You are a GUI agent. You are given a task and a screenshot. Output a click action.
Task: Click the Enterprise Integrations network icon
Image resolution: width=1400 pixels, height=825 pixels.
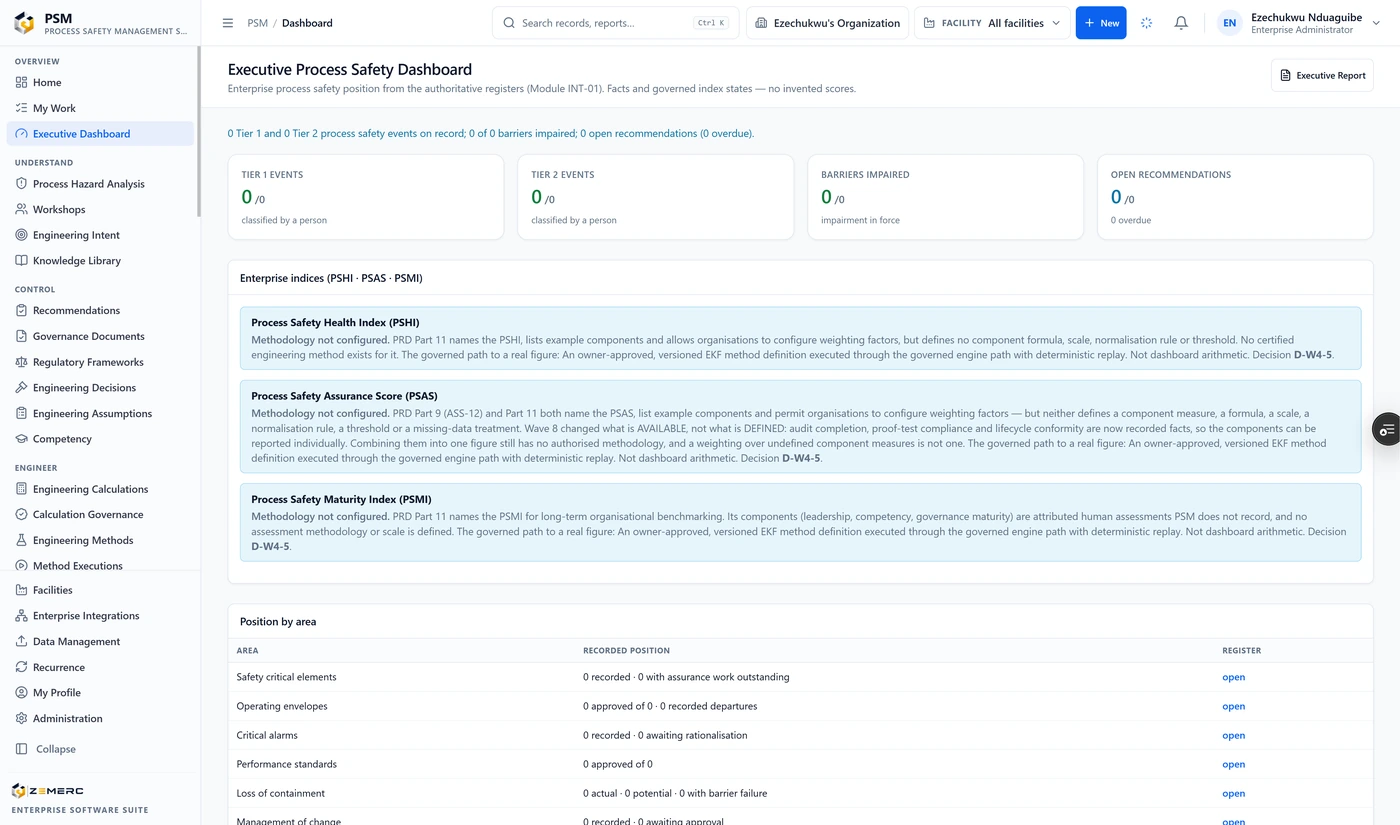tap(21, 616)
